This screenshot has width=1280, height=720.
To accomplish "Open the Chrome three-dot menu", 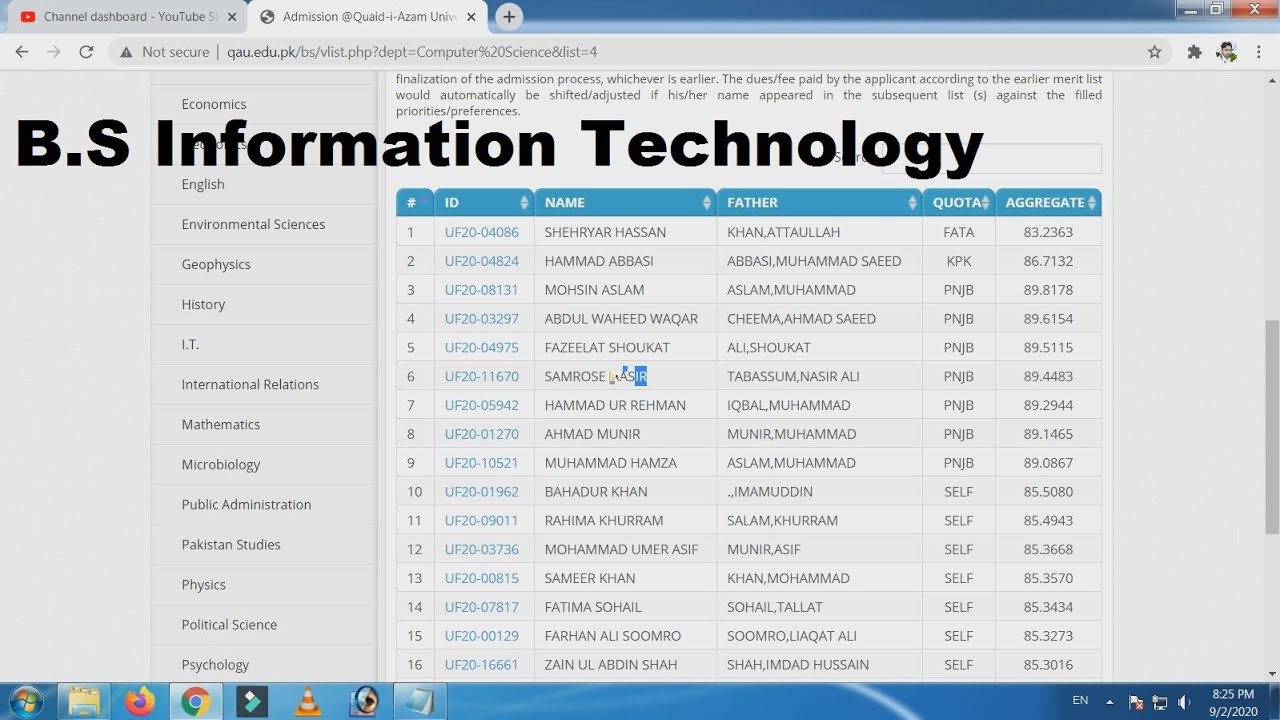I will click(x=1258, y=52).
